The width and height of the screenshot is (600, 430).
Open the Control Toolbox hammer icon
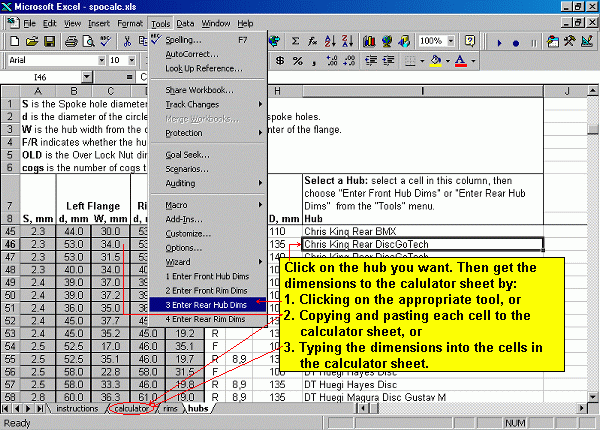click(569, 41)
